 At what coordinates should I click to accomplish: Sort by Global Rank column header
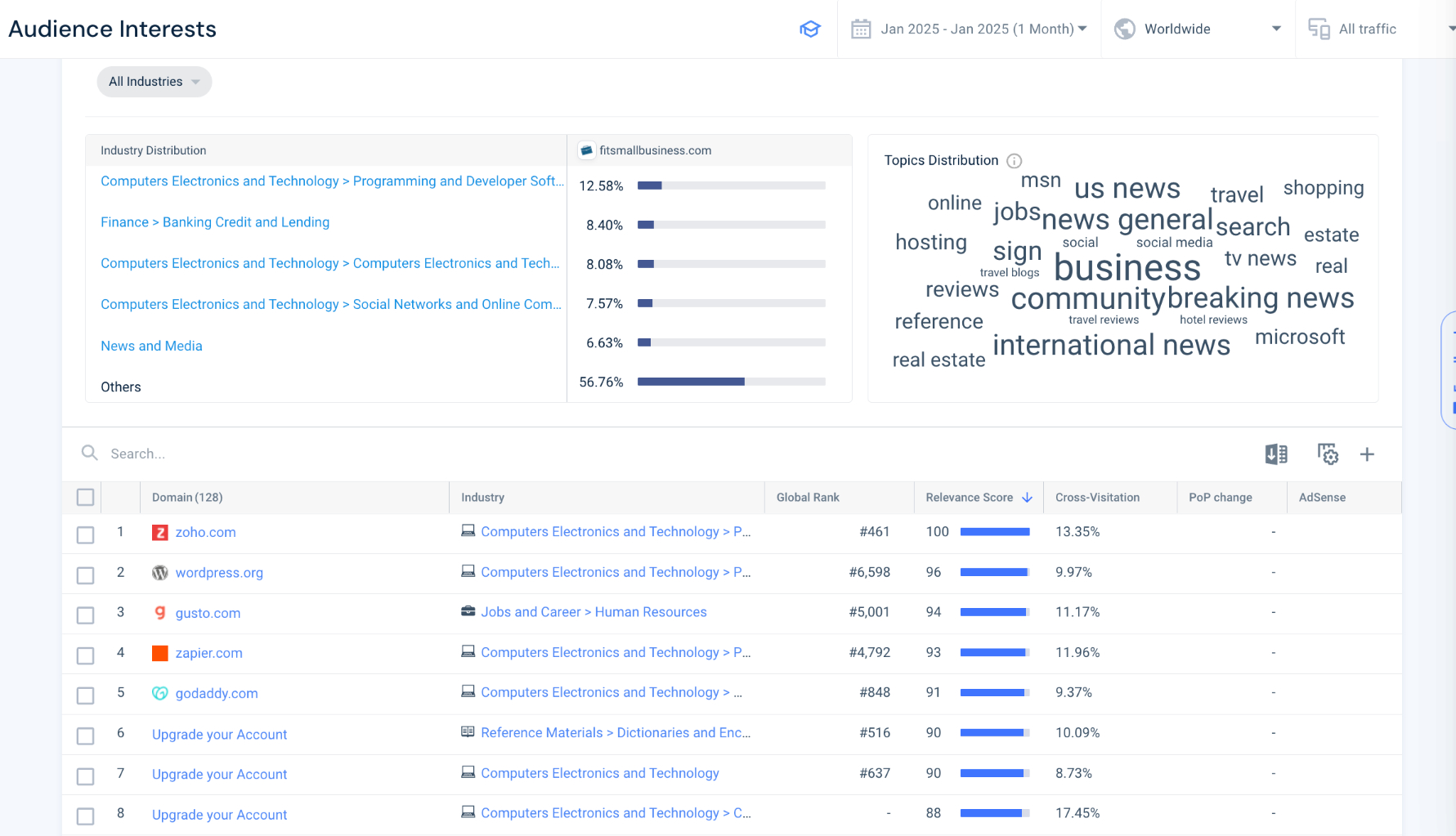808,498
